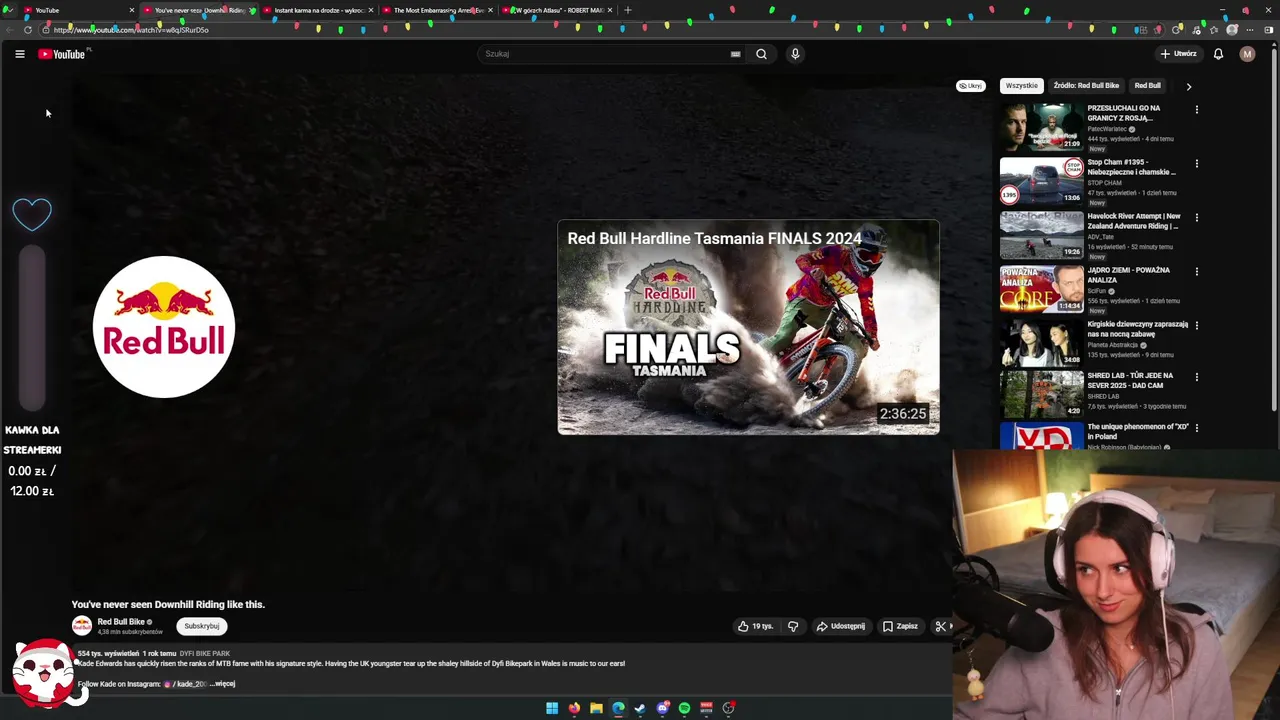Open options menu for SHRED LAB video
The height and width of the screenshot is (720, 1280).
(x=1196, y=377)
